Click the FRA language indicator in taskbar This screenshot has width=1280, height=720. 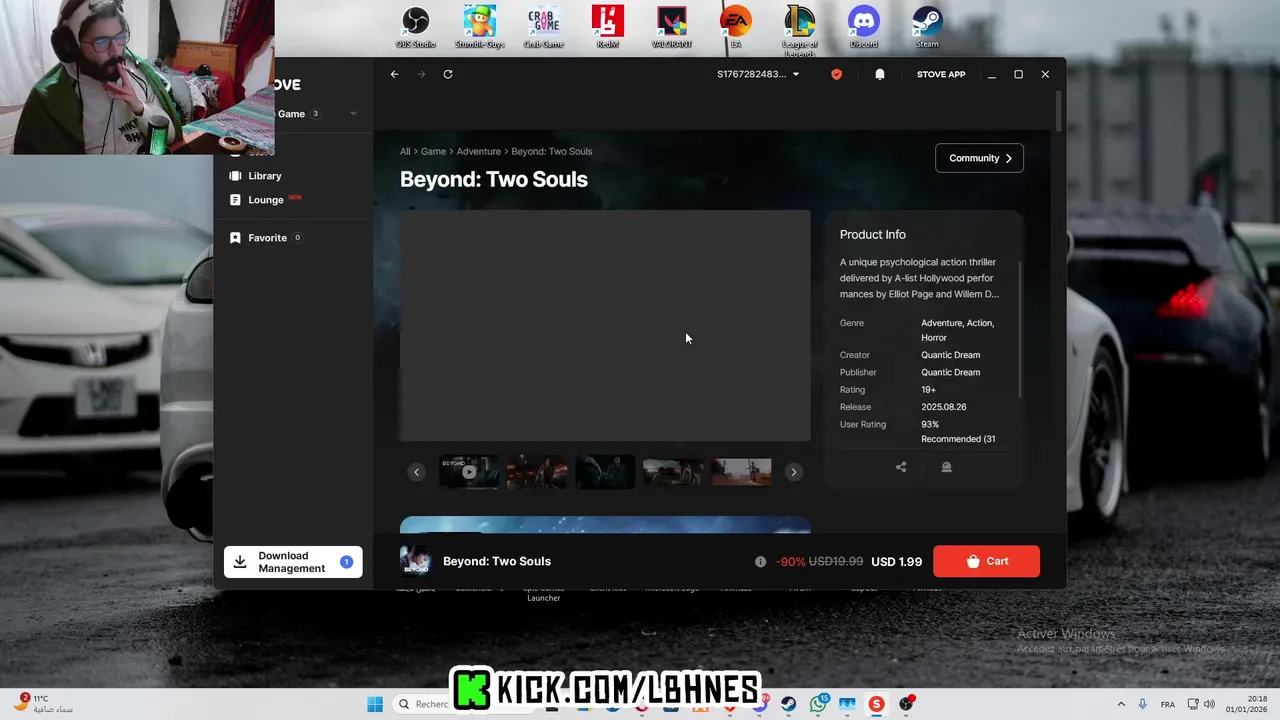point(1167,704)
